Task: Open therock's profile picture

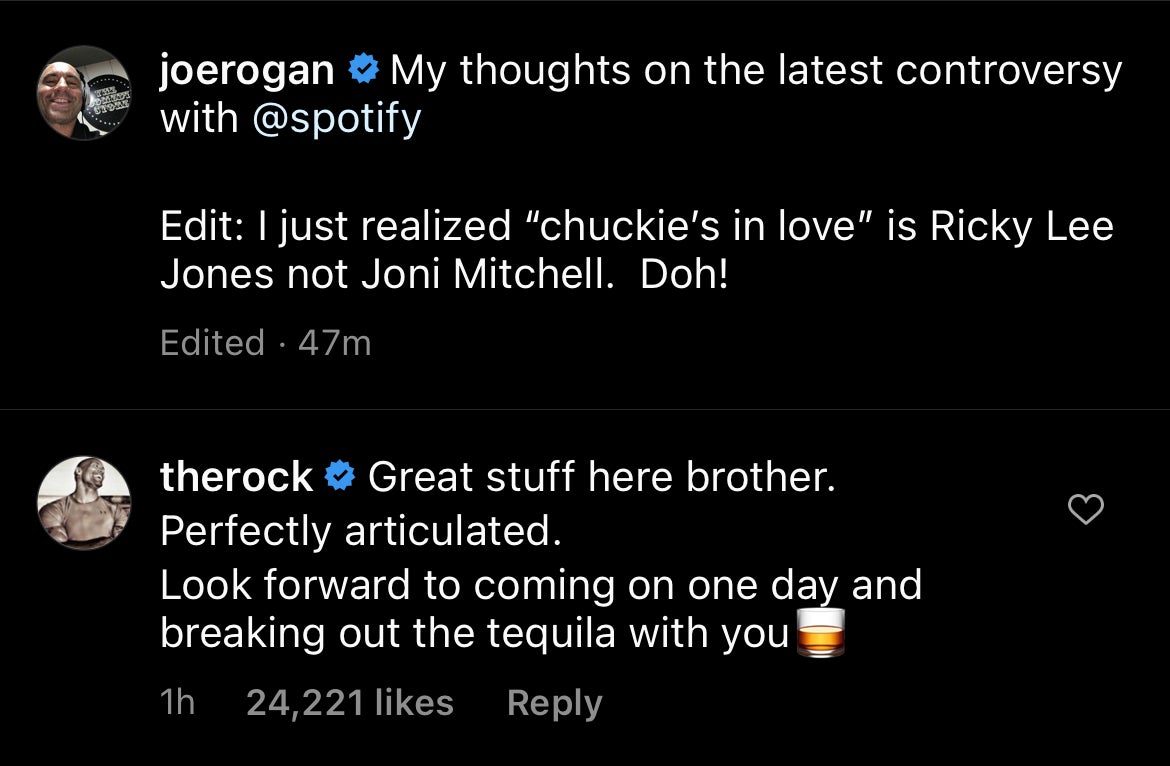Action: coord(84,504)
